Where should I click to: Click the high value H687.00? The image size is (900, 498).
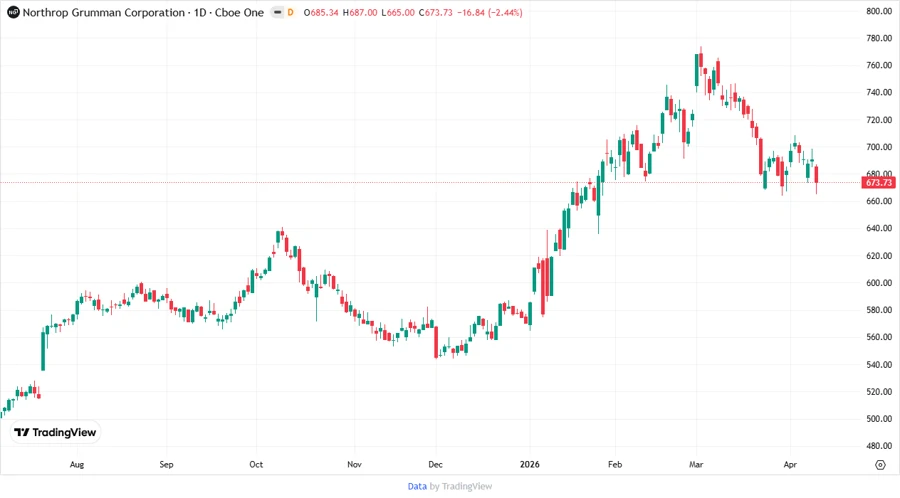[x=360, y=13]
